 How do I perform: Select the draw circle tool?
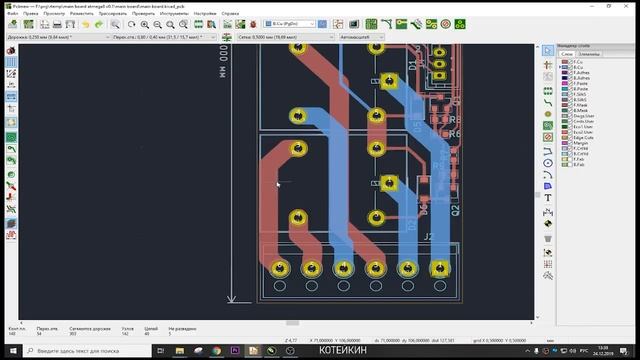tap(548, 163)
